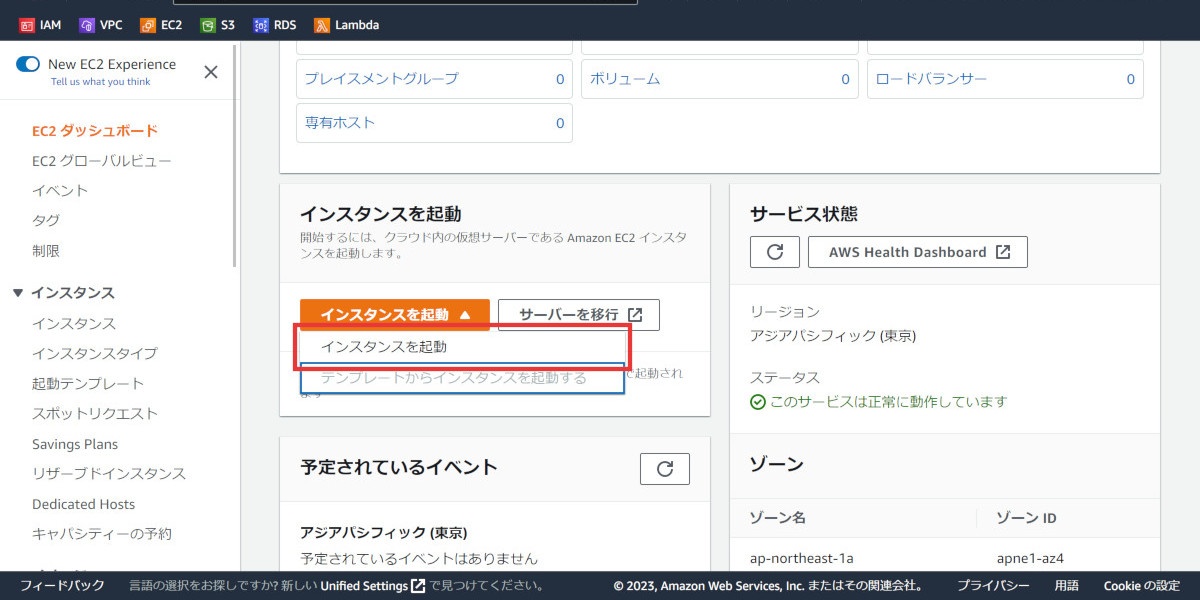
Task: Open the Lambda service shortcut
Action: tap(346, 25)
